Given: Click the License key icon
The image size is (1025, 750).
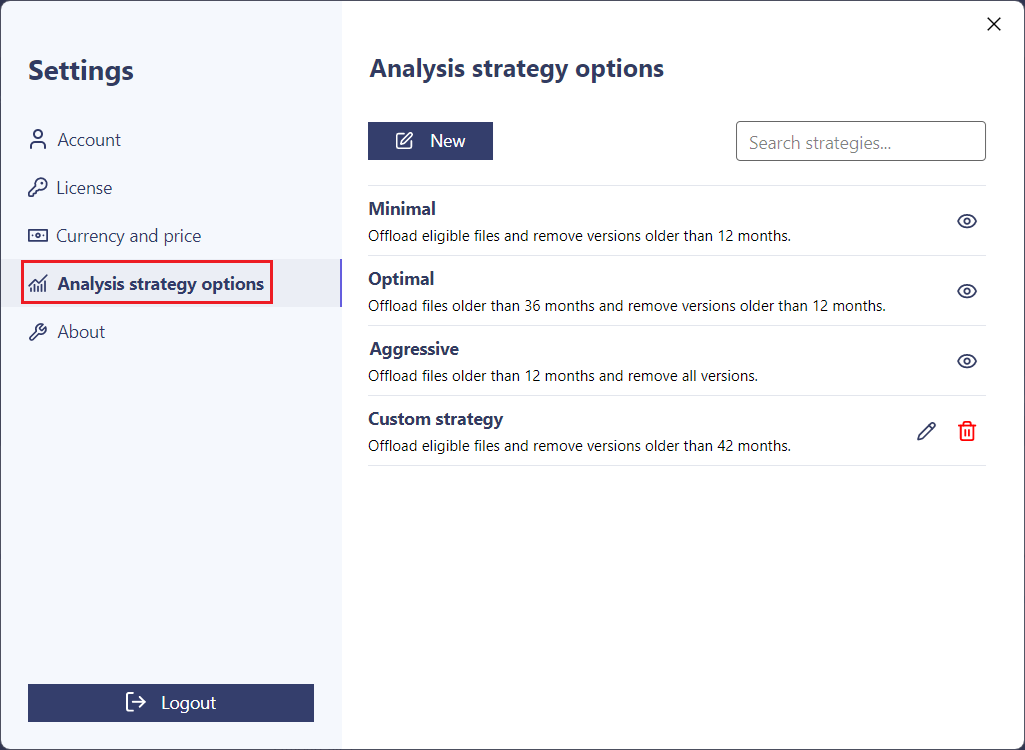Looking at the screenshot, I should pos(38,188).
